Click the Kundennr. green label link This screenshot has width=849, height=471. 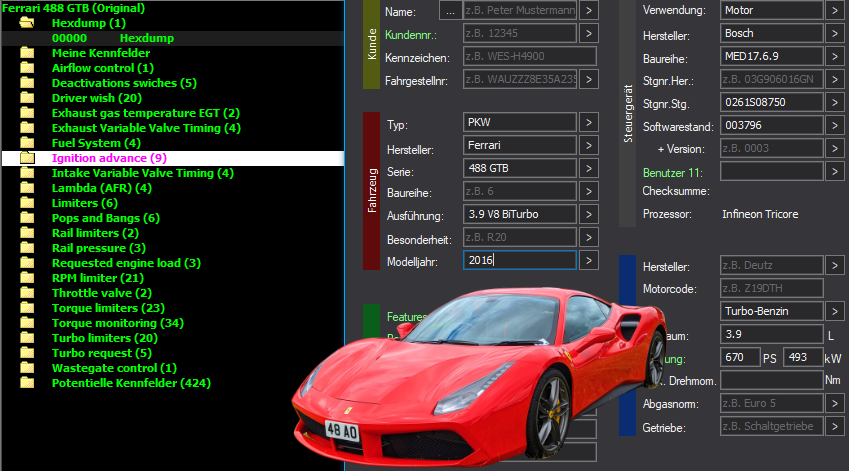click(411, 35)
